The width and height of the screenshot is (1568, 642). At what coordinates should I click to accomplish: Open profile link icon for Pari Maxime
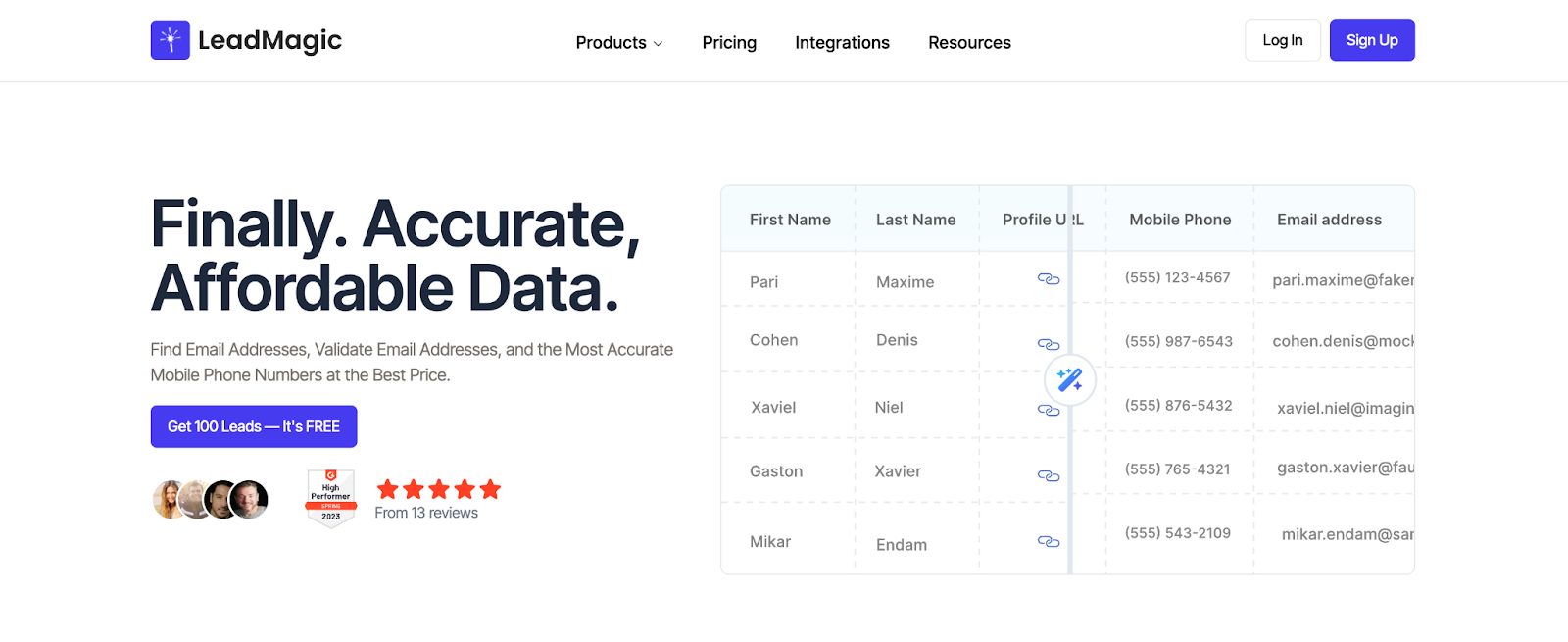(x=1048, y=279)
